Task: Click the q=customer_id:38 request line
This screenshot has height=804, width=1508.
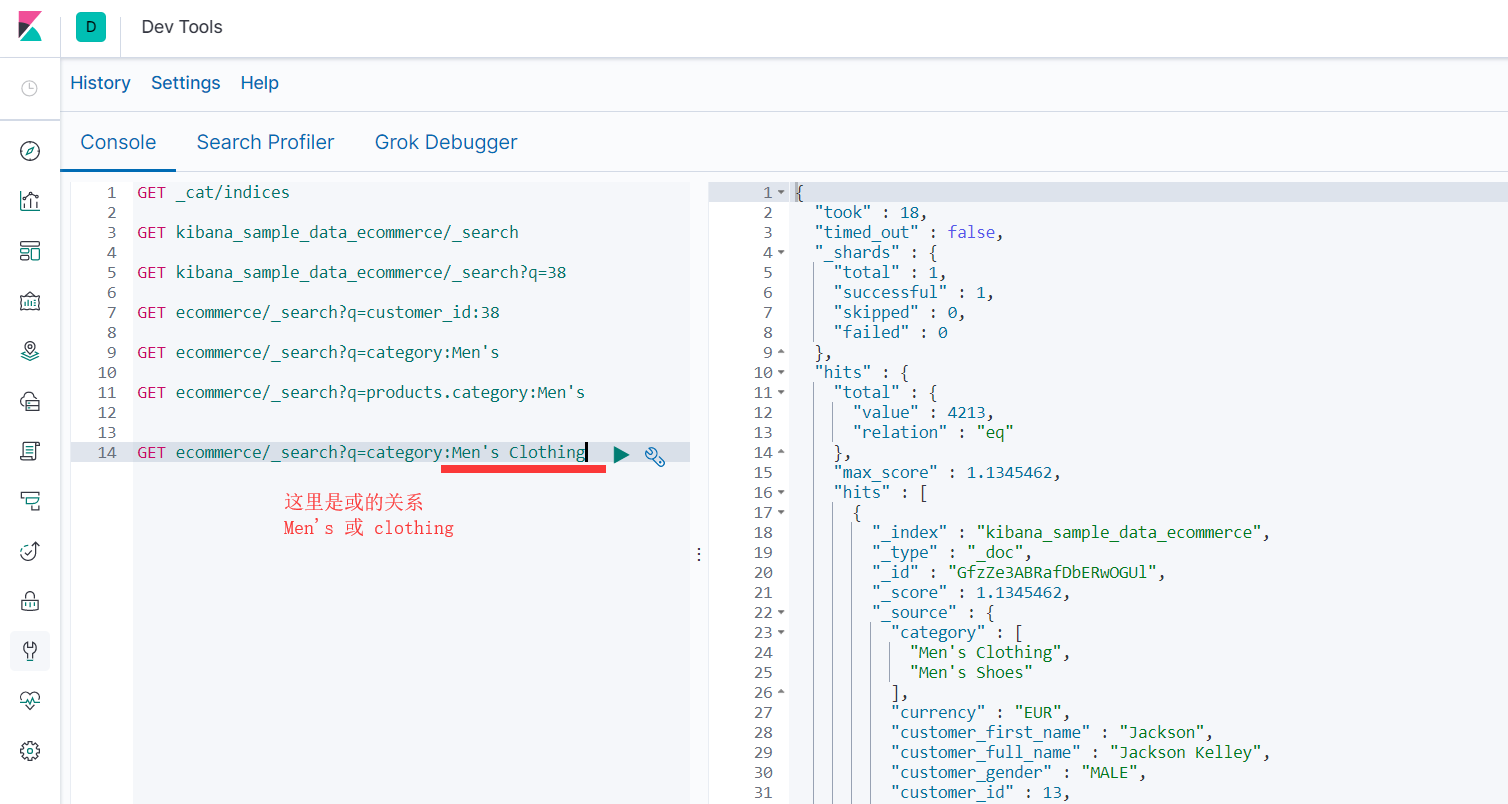Action: click(x=318, y=312)
